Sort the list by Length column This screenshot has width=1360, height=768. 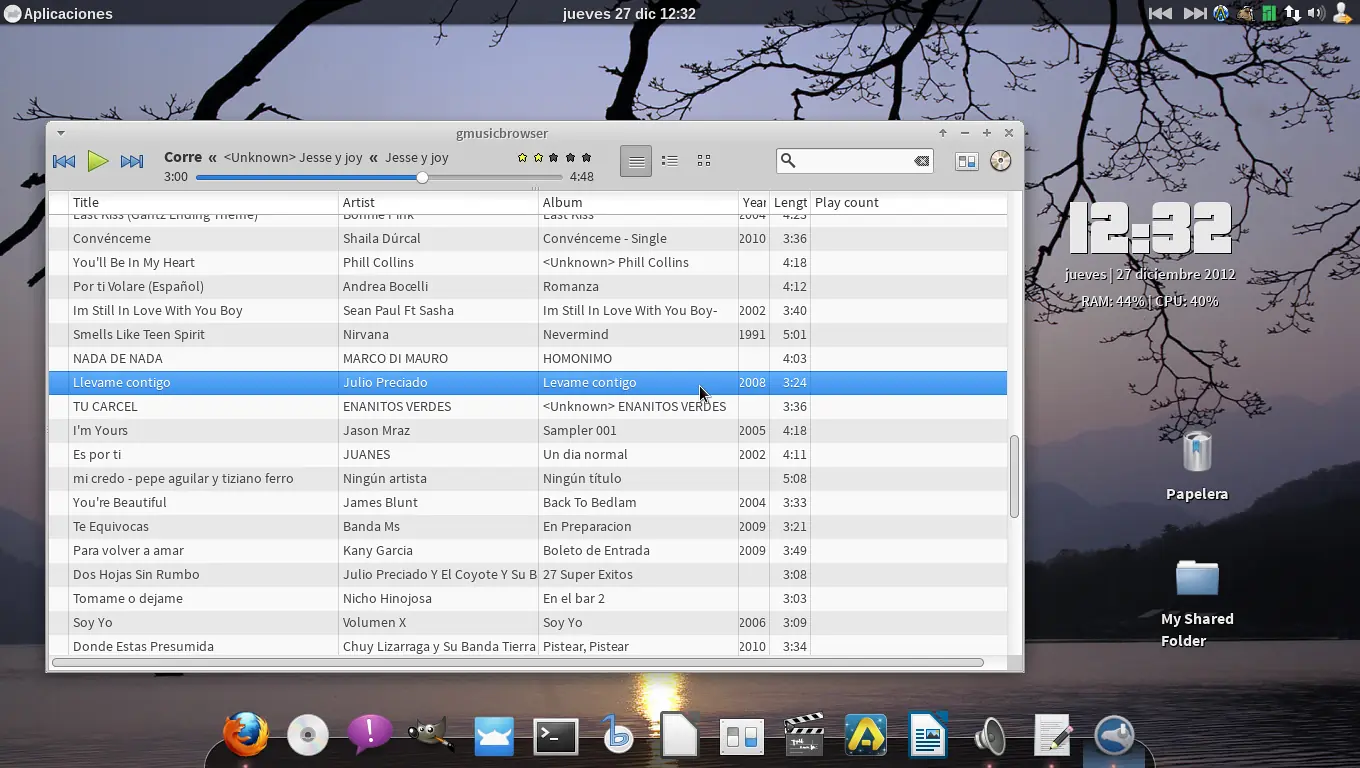pyautogui.click(x=790, y=202)
